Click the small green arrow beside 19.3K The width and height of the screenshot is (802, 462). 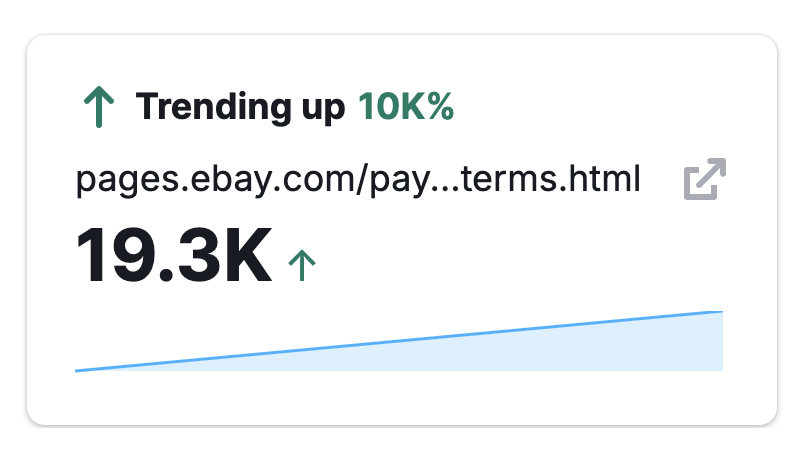[x=302, y=264]
